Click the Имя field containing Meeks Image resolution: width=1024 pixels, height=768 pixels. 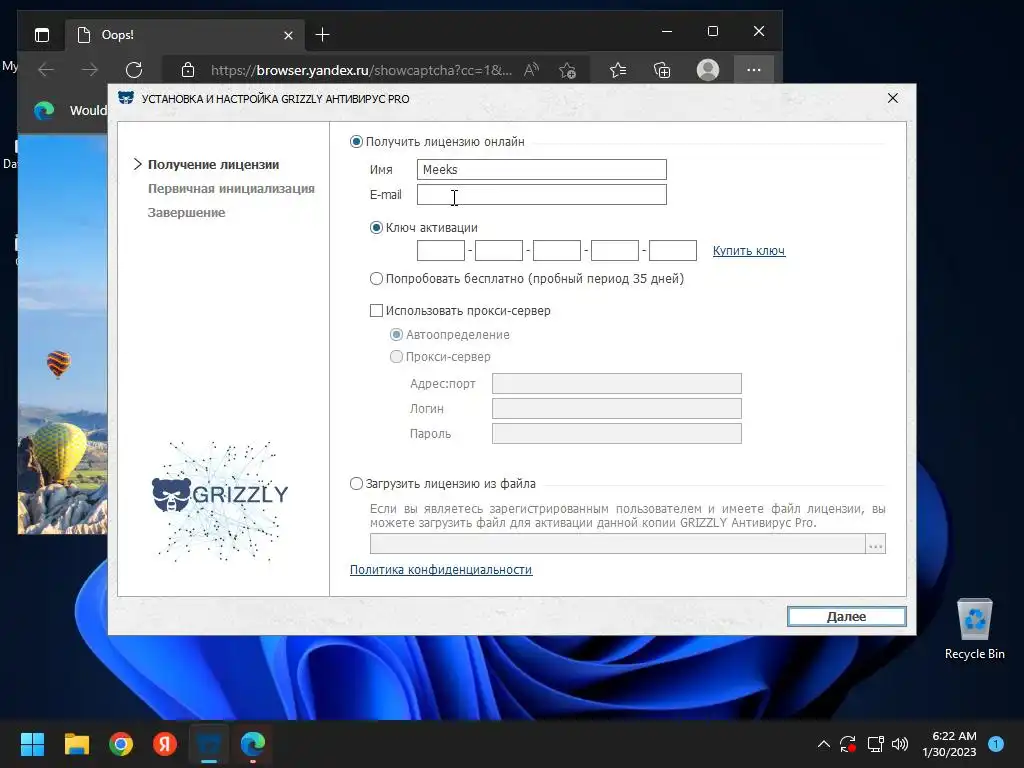[x=541, y=170]
